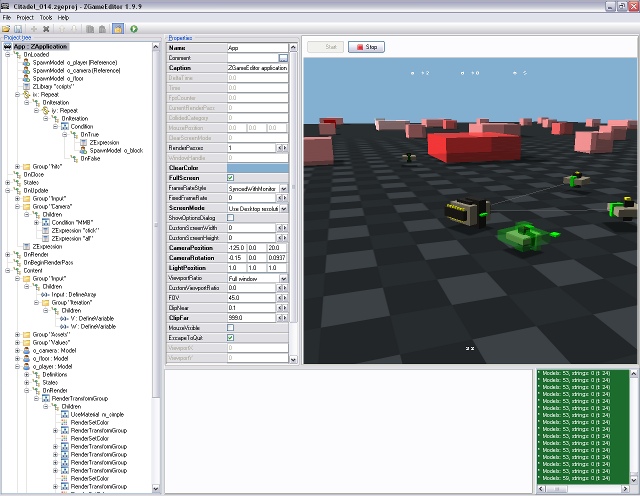Click the Name field containing App
This screenshot has width=640, height=496.
pos(258,48)
